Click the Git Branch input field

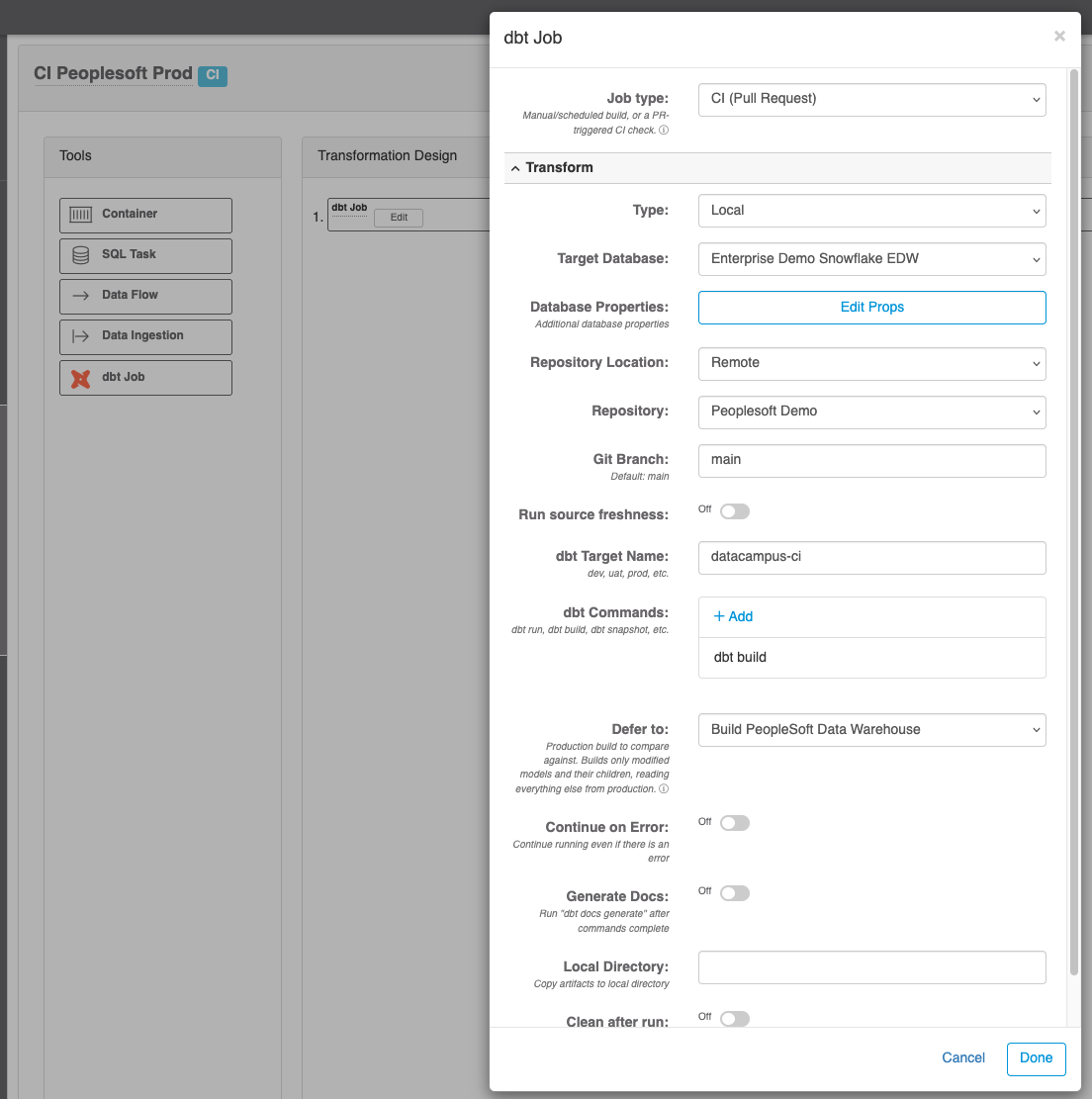(871, 461)
